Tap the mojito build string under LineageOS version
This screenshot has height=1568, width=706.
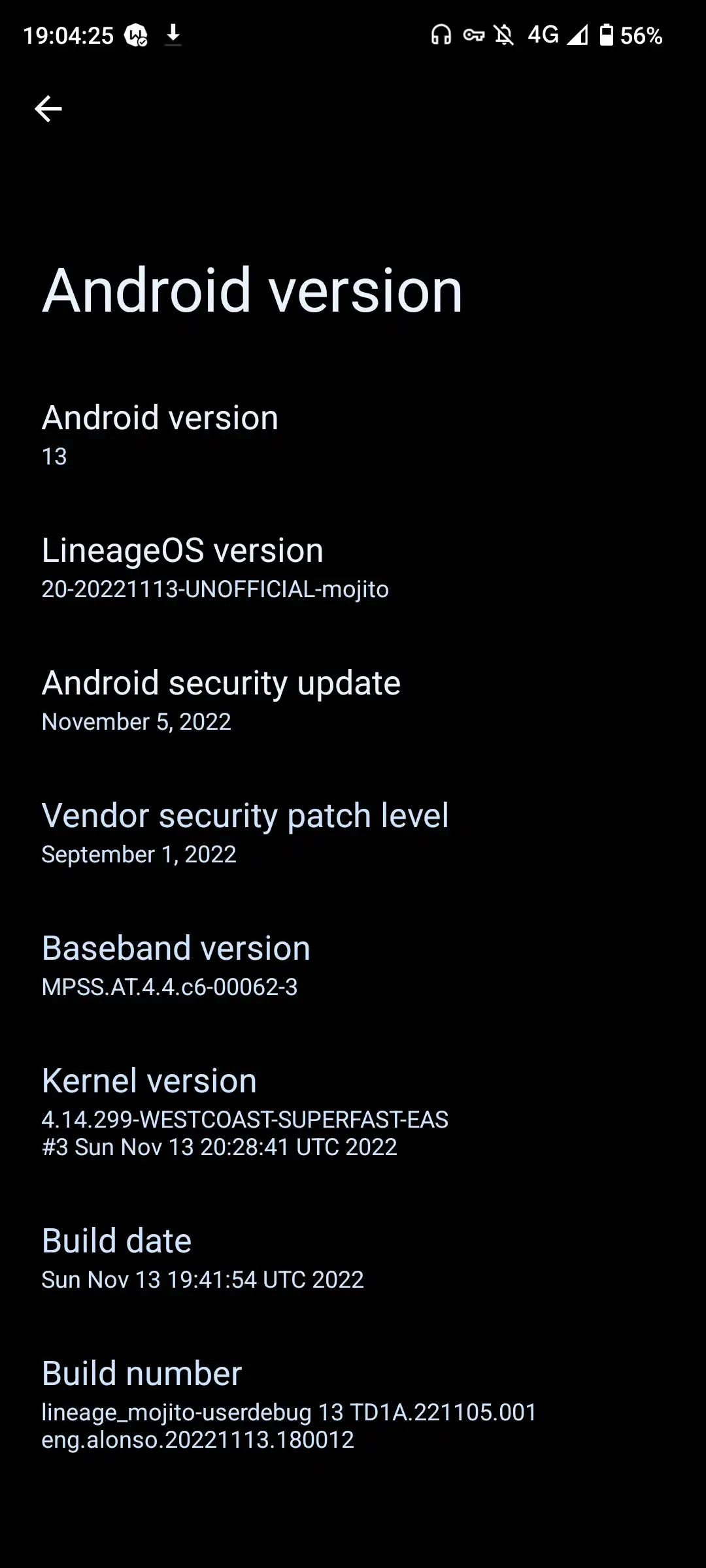tap(214, 589)
